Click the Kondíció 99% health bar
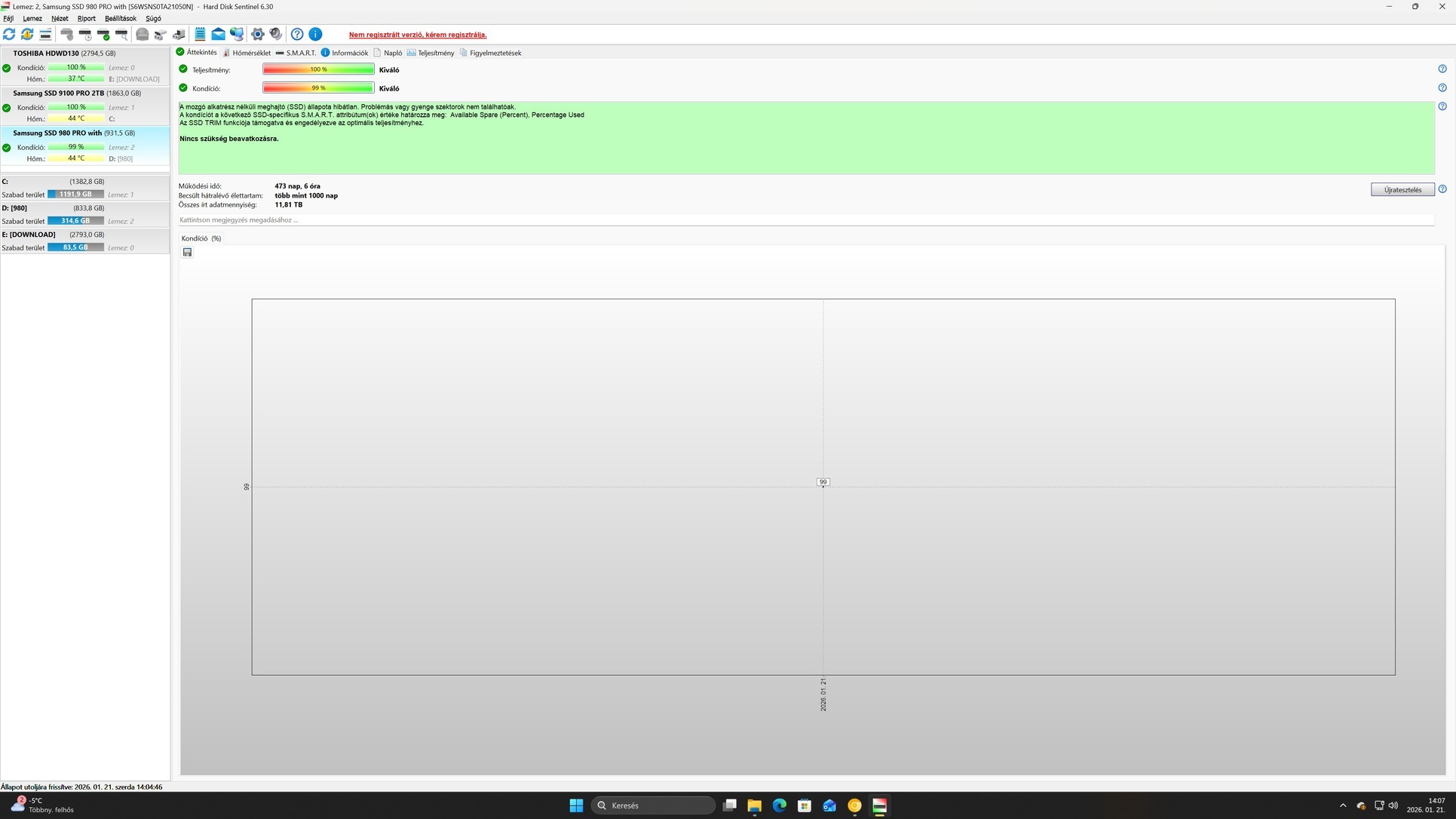The height and width of the screenshot is (819, 1456). click(318, 88)
